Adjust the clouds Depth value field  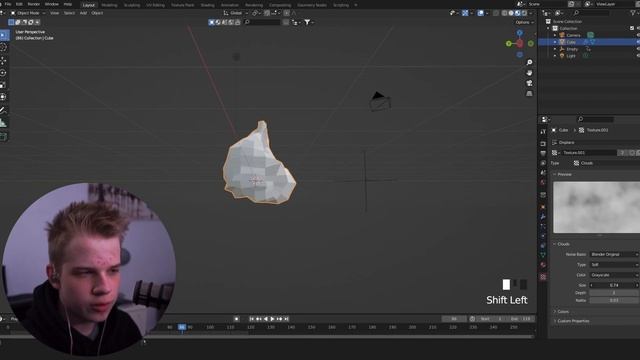coord(614,293)
